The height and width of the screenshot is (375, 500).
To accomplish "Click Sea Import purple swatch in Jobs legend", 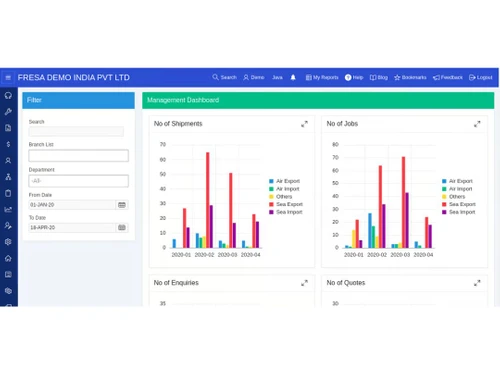I will coord(444,212).
